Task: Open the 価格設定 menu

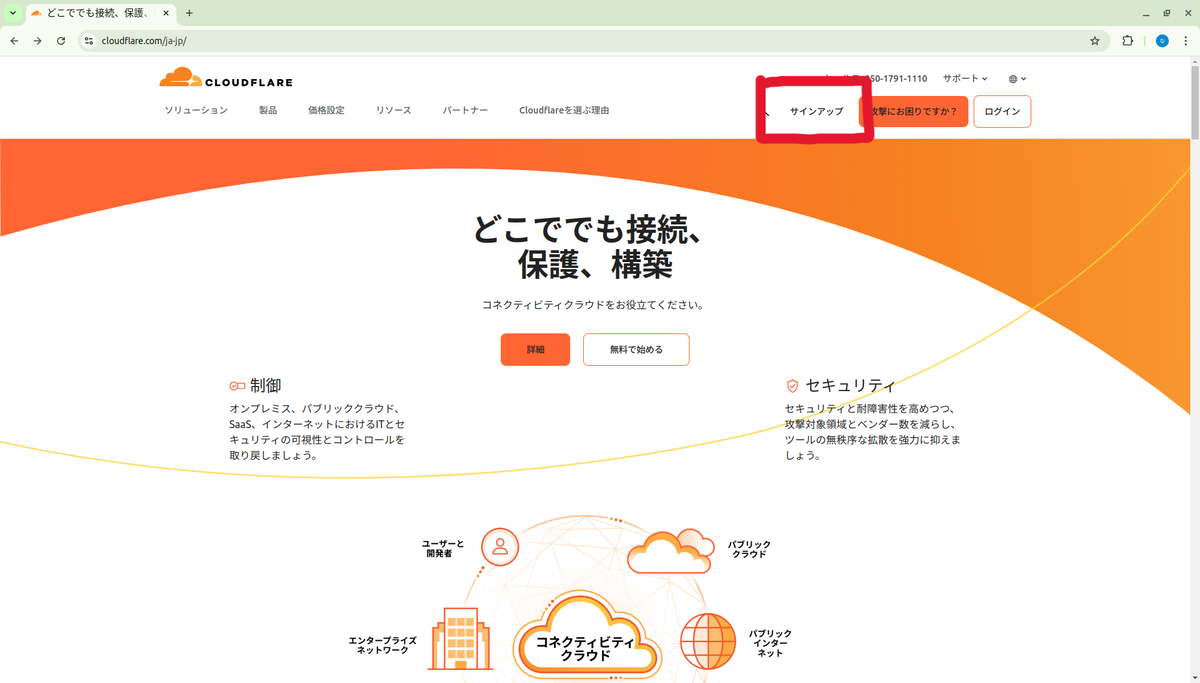Action: click(326, 110)
